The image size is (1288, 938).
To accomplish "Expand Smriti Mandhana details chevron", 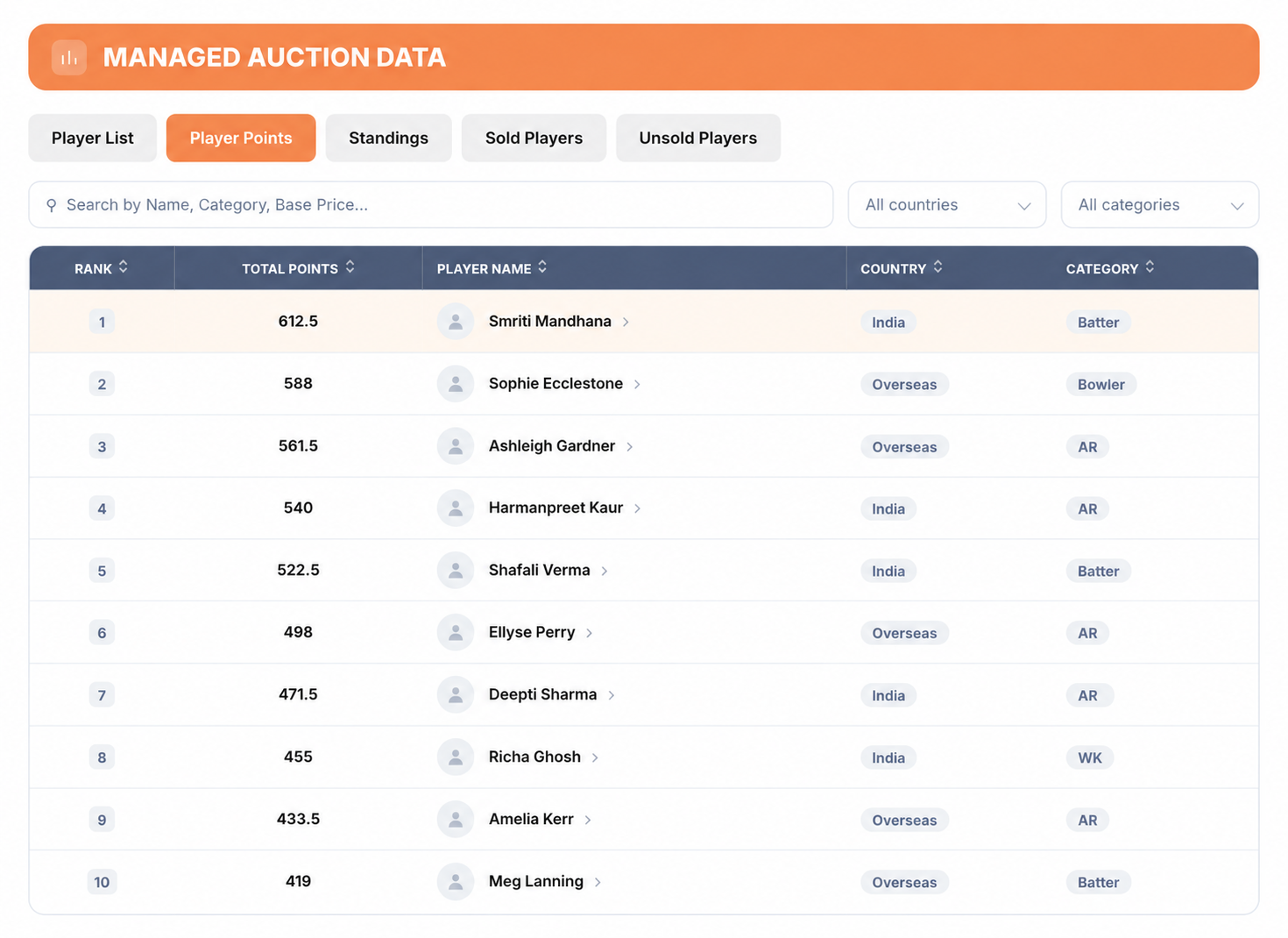I will click(x=626, y=323).
